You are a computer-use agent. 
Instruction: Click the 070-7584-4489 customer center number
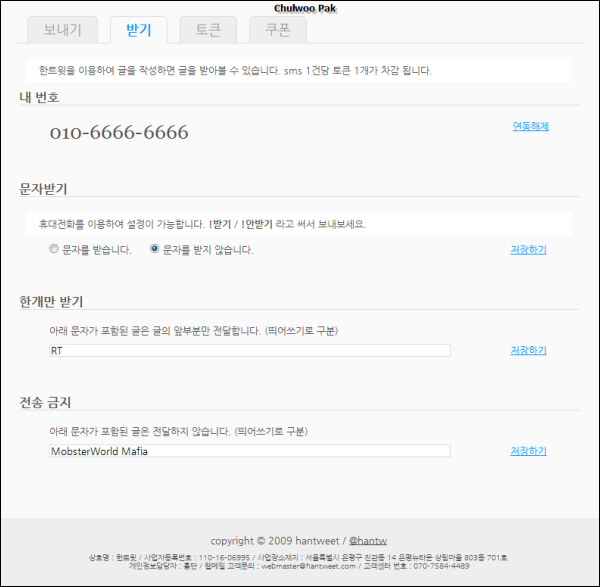pos(441,566)
